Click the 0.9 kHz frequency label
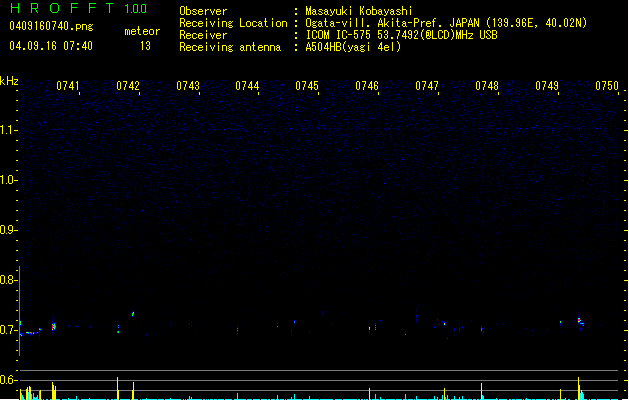629x400 pixels. click(9, 230)
